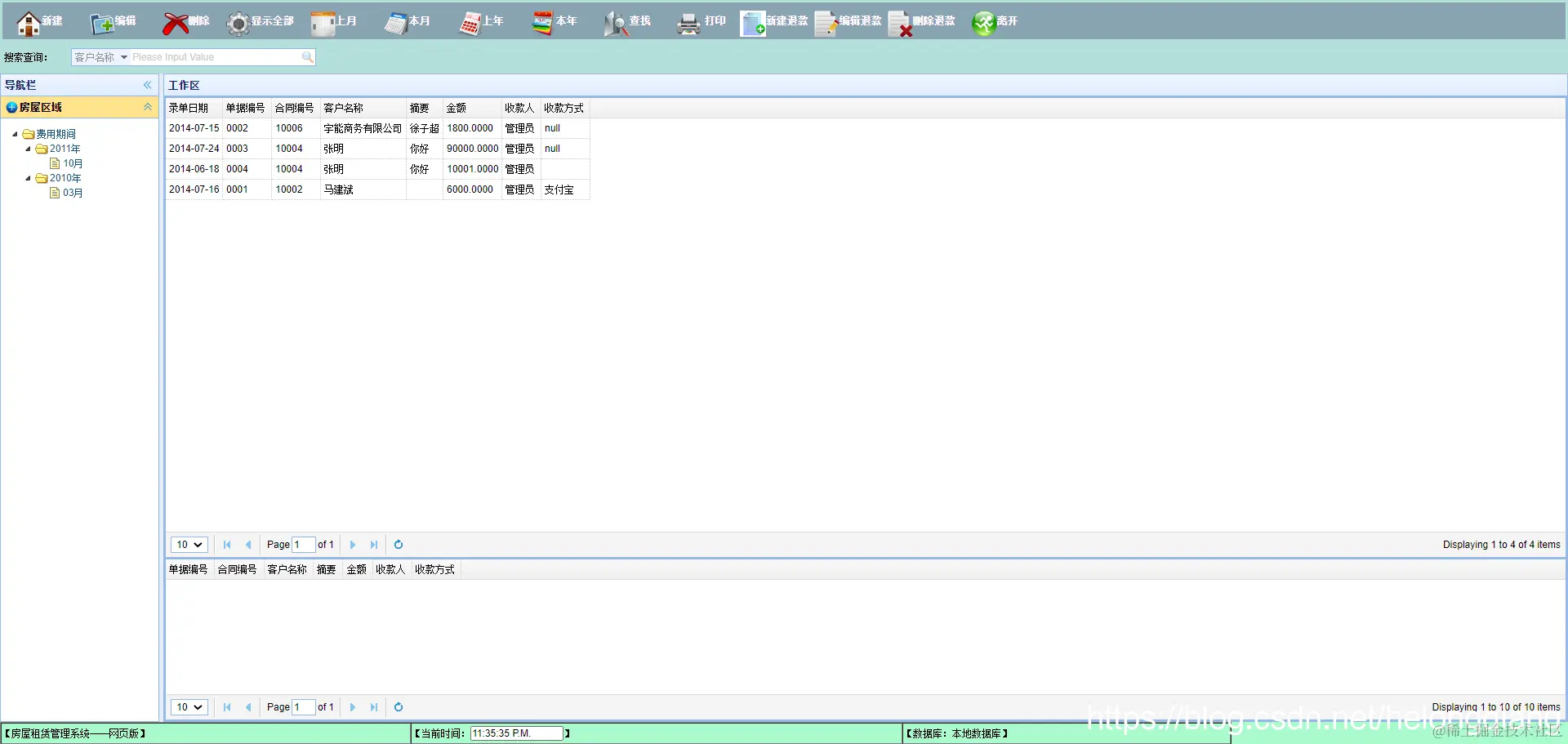Click 编辑退款 (Edit Refund) icon
The height and width of the screenshot is (744, 1568).
pos(826,23)
